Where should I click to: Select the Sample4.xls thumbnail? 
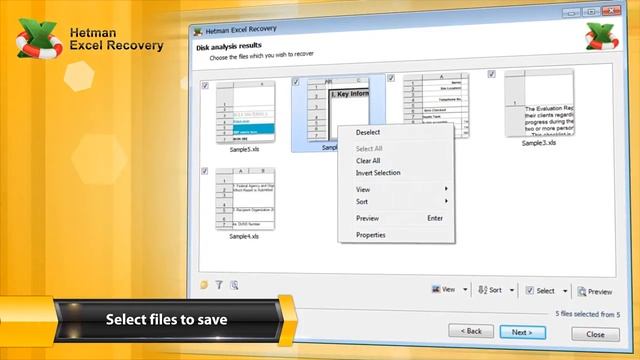(x=245, y=199)
